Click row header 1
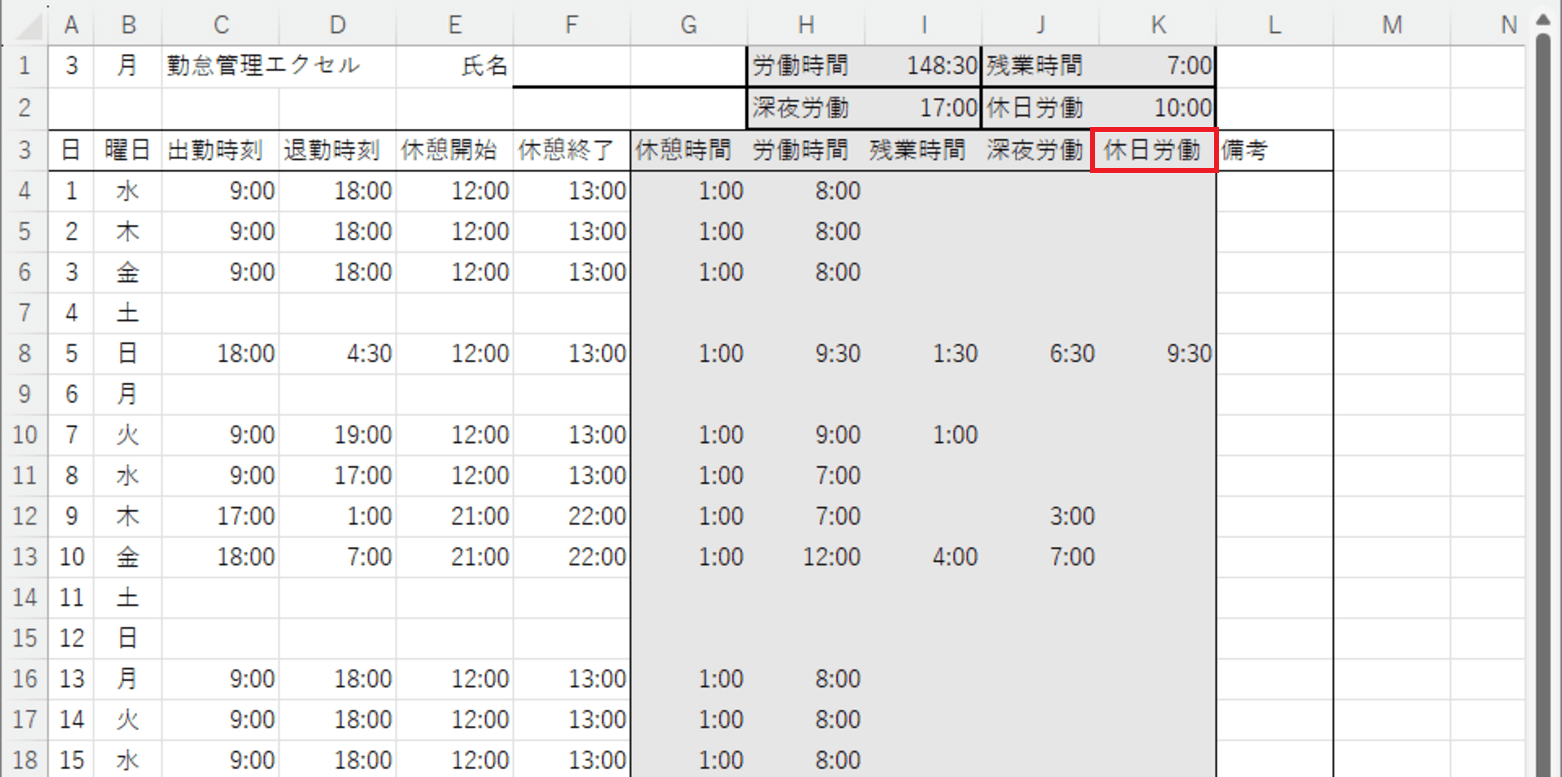The image size is (1562, 777). point(25,65)
